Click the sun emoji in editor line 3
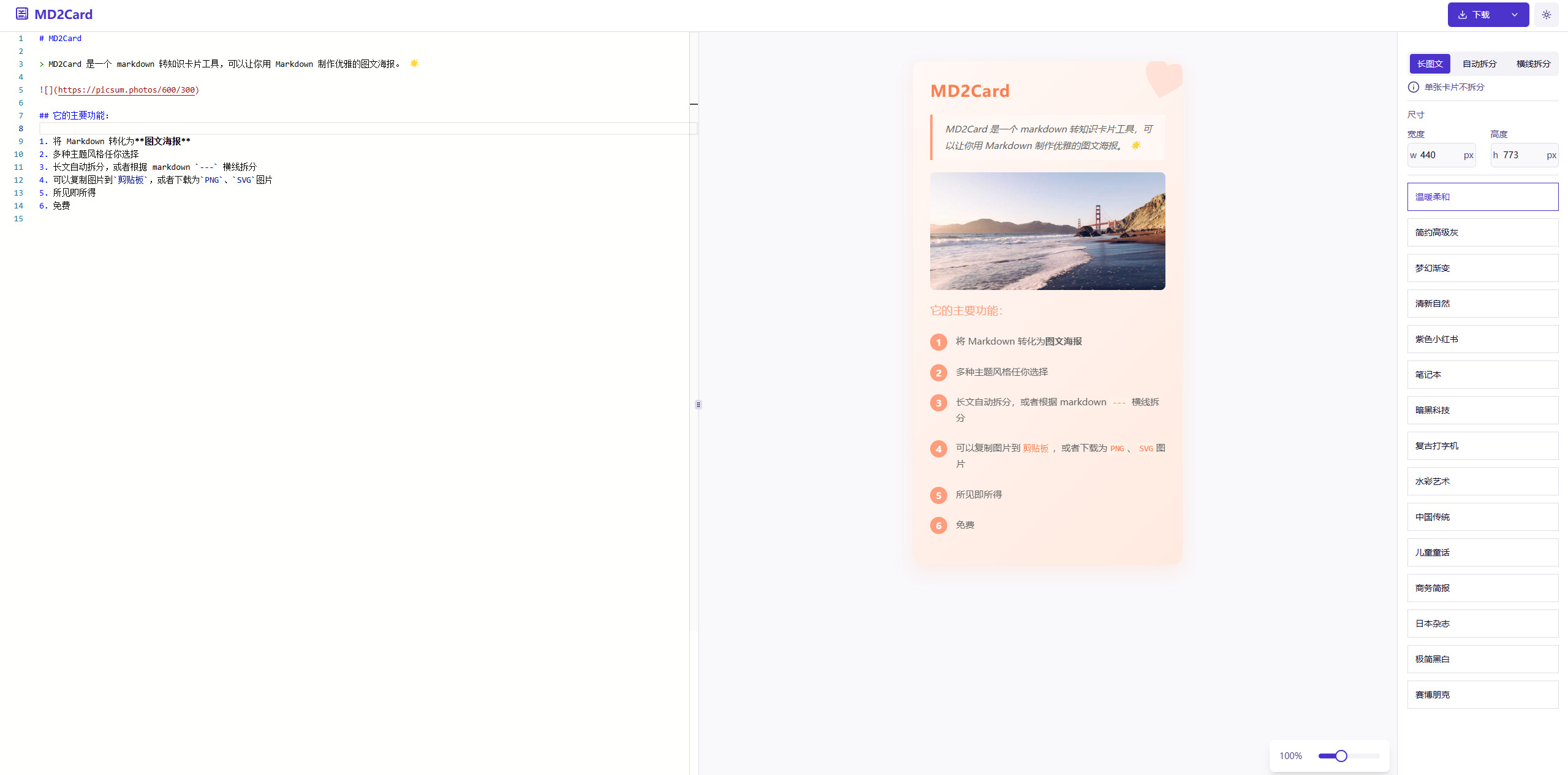 pyautogui.click(x=414, y=64)
